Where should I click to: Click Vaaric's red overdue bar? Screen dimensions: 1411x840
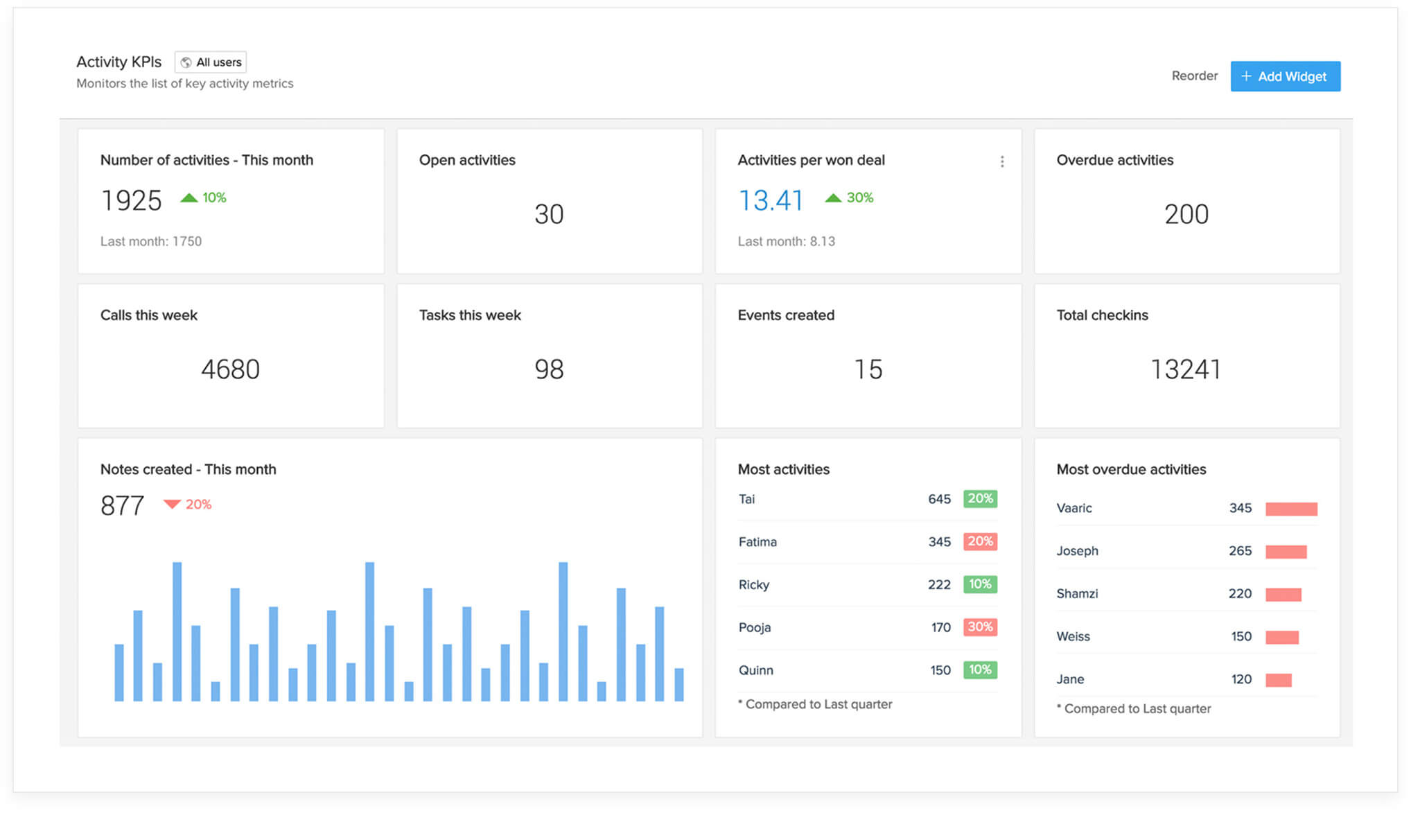point(1290,509)
